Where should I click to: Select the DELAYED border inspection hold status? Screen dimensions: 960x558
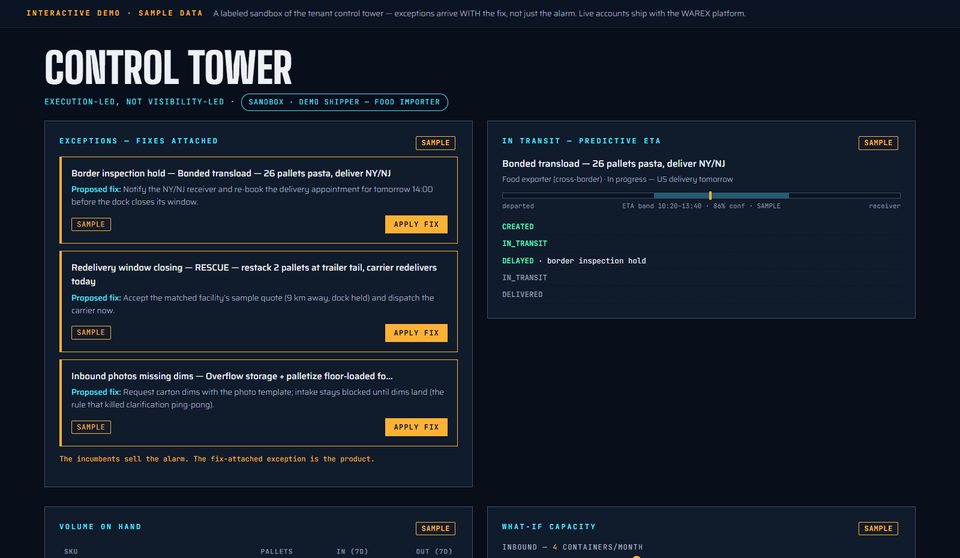[x=574, y=261]
